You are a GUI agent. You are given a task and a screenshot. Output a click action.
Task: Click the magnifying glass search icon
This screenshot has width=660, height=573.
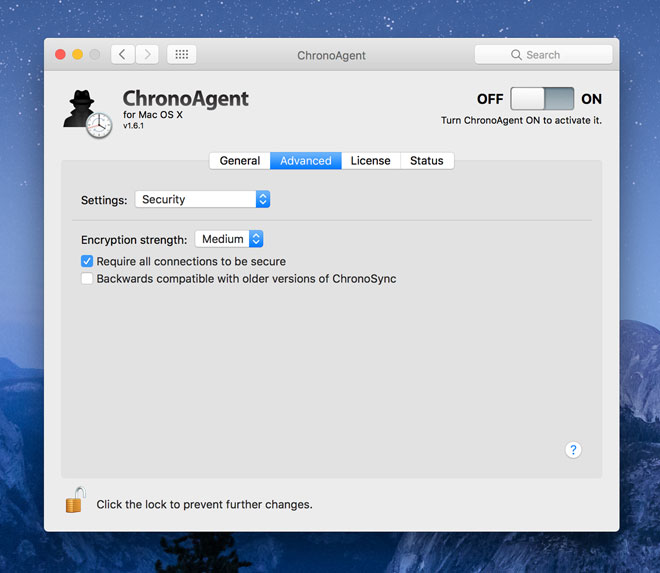pos(516,55)
